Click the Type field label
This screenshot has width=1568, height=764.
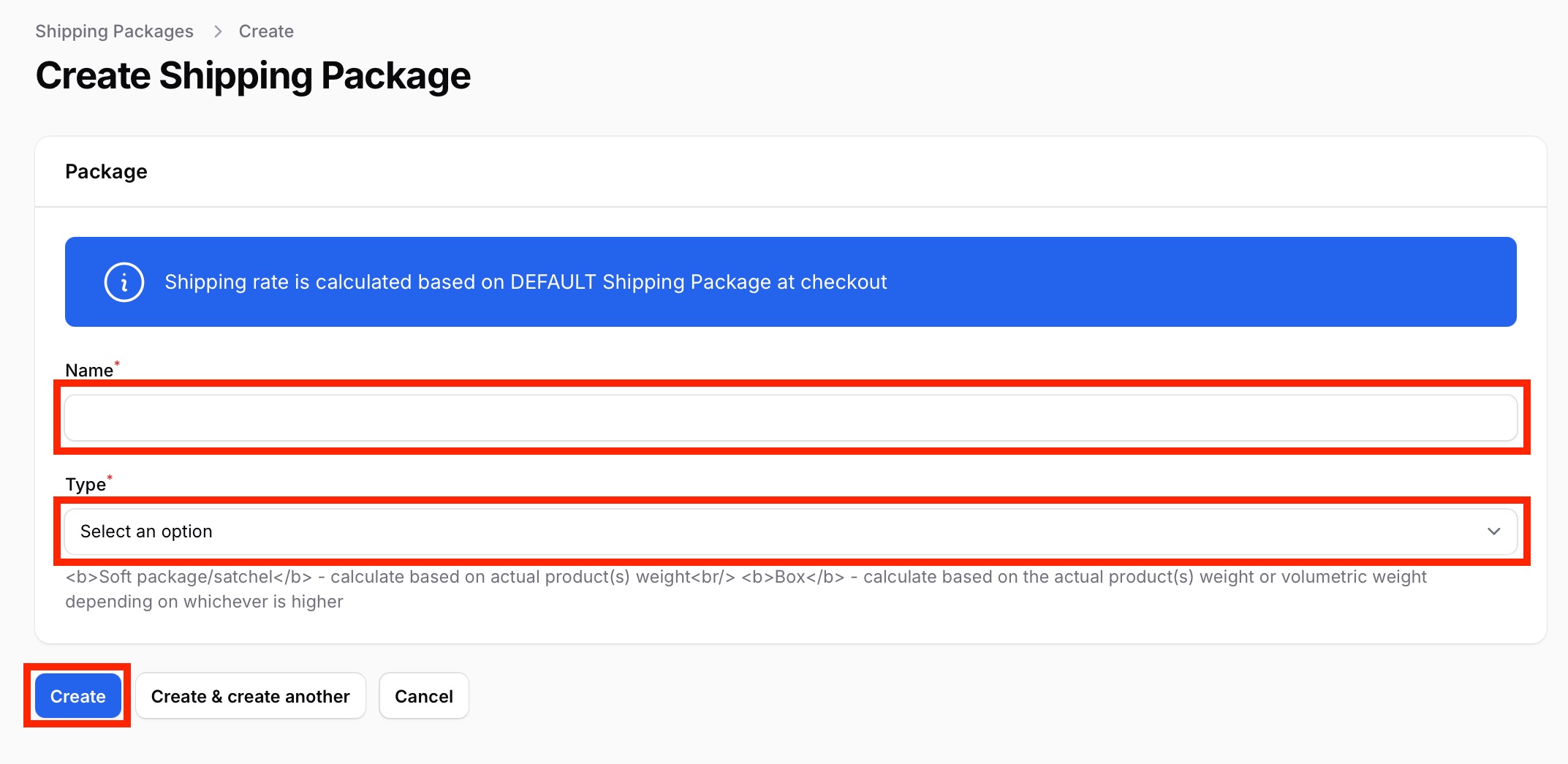(x=86, y=485)
